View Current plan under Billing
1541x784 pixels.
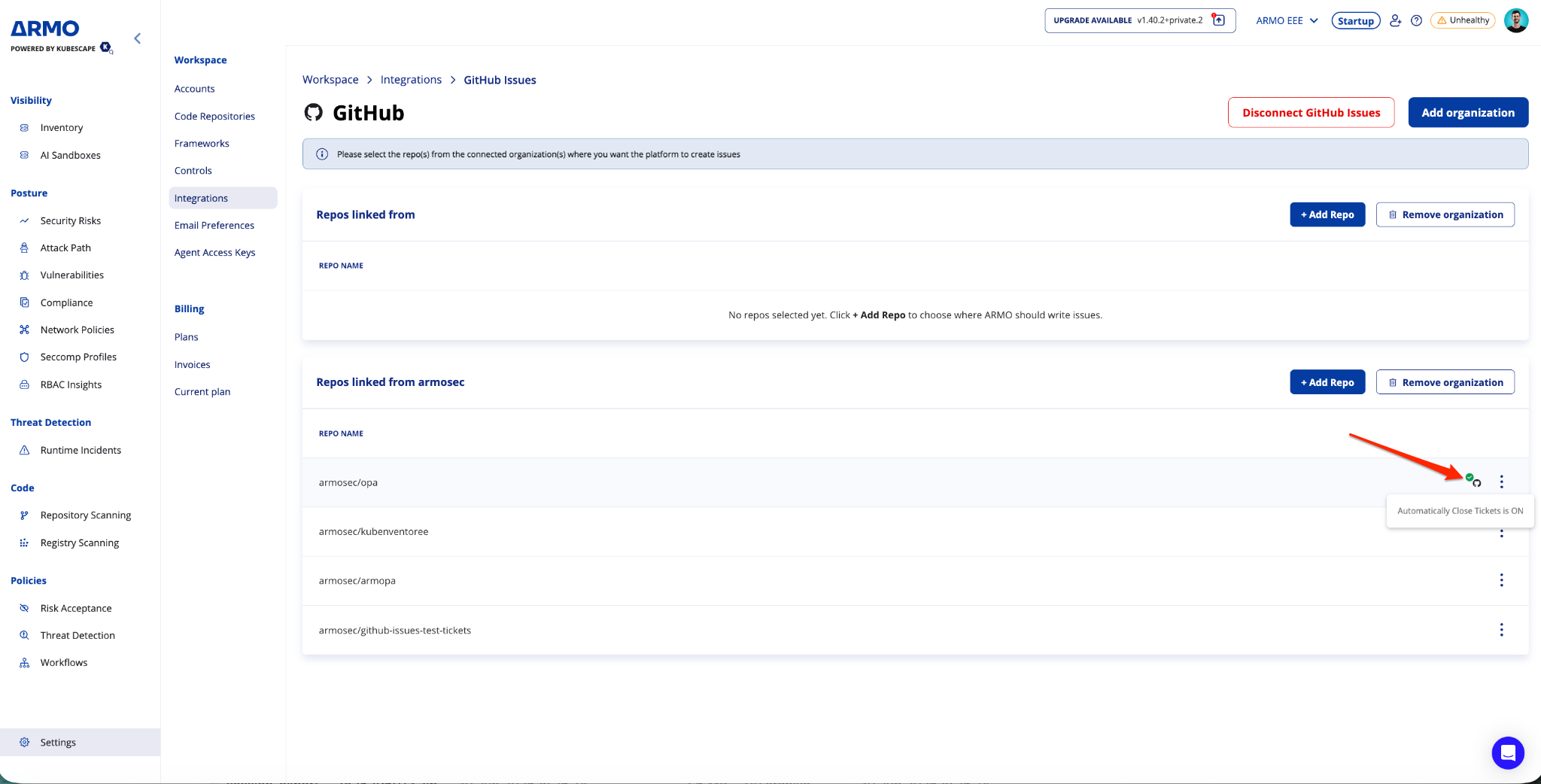pos(202,392)
